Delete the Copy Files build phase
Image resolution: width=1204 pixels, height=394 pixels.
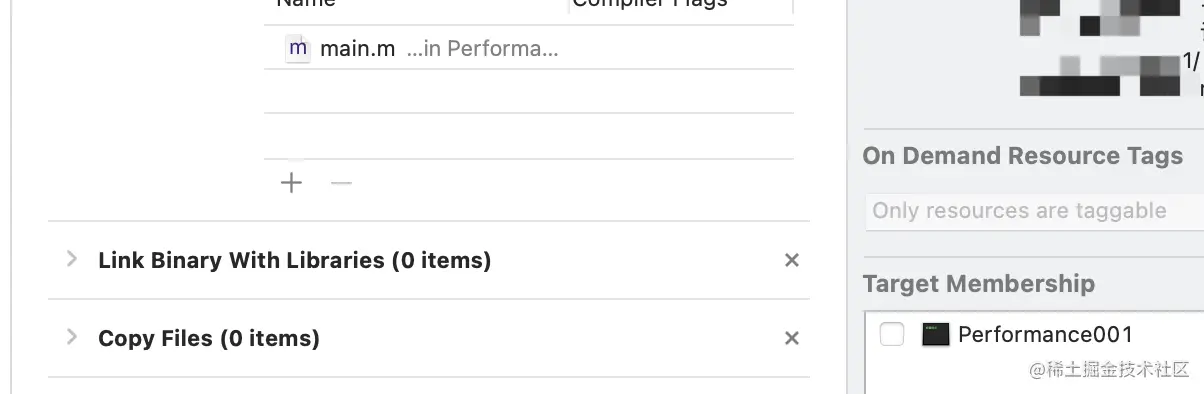792,338
